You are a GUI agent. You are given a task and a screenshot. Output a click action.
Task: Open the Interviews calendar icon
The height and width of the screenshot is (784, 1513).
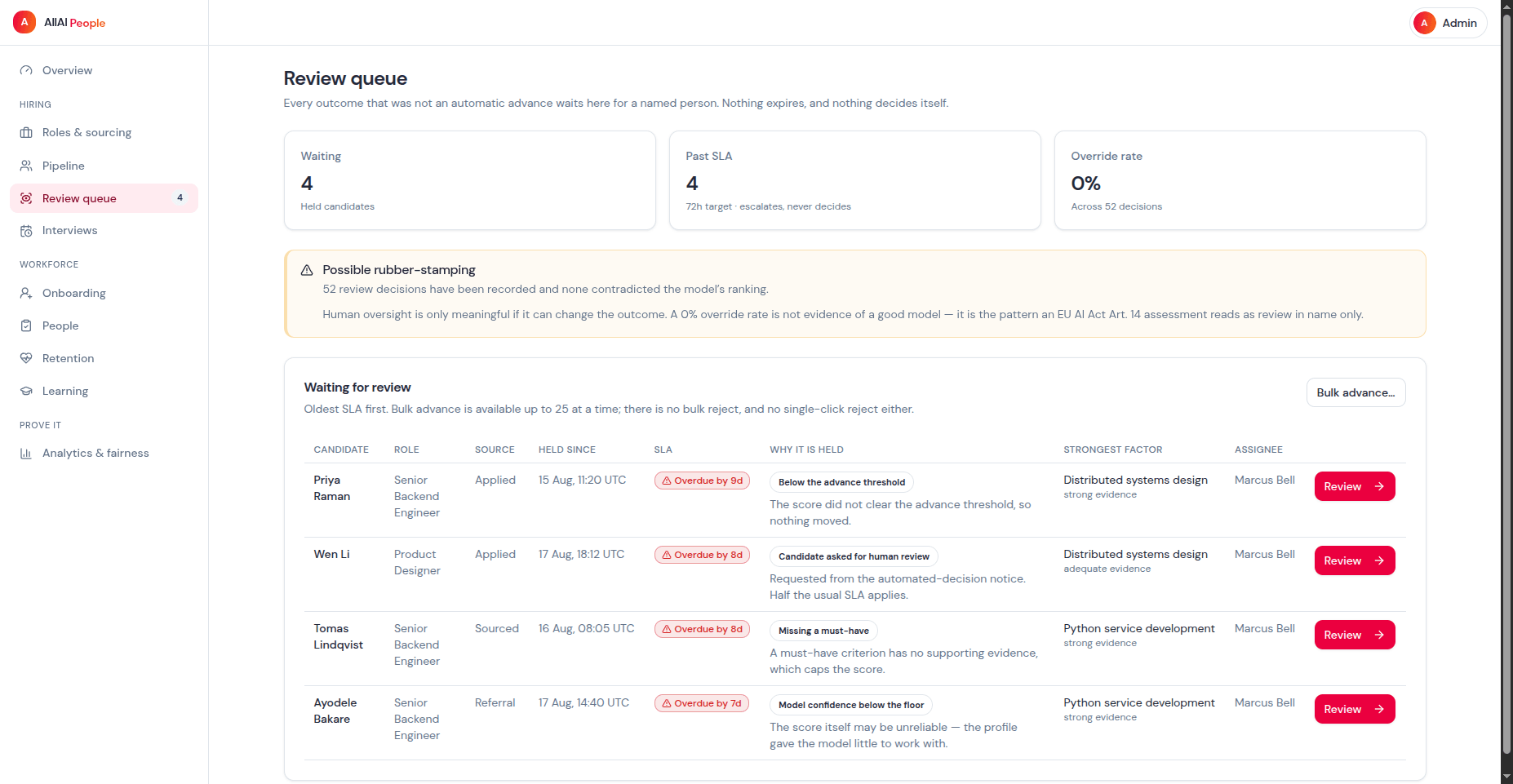pos(26,231)
